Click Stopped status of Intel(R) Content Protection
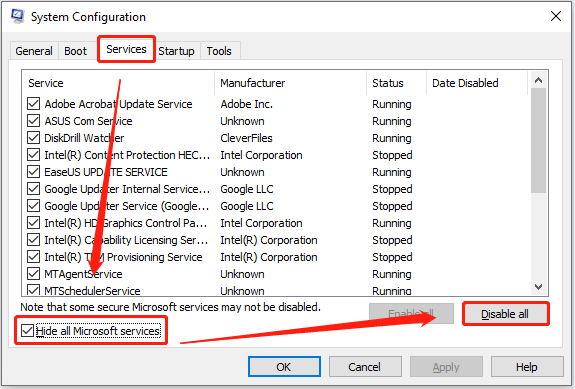Viewport: 575px width, 389px height. [x=392, y=155]
